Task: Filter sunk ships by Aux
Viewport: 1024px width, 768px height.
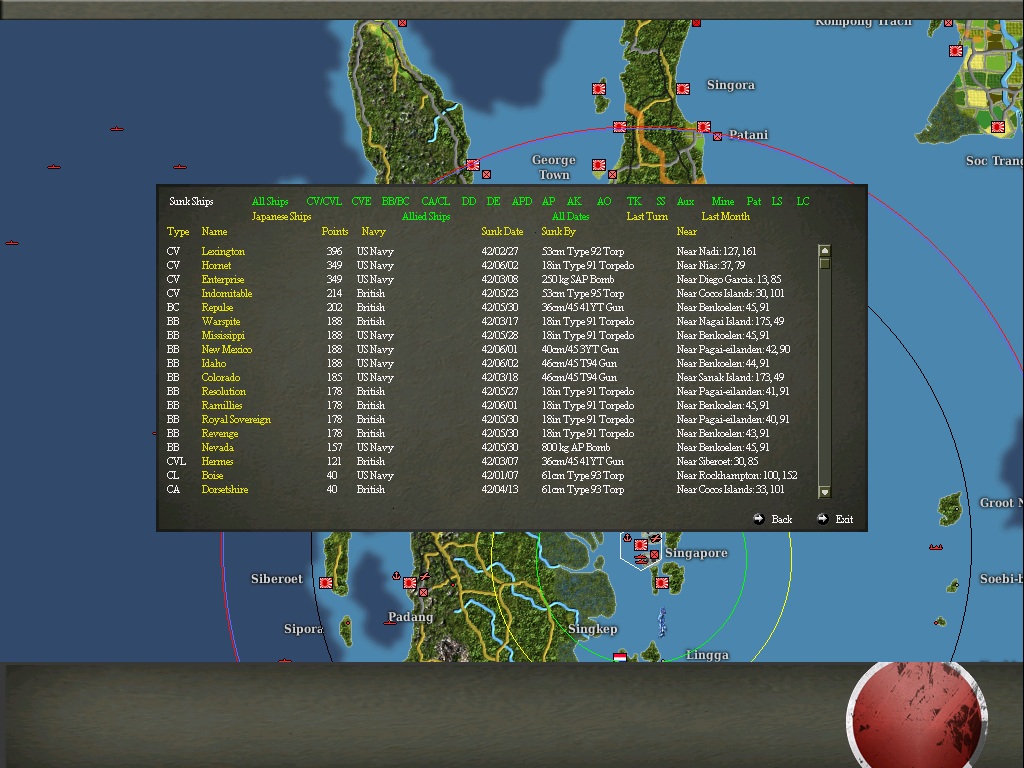Action: pyautogui.click(x=685, y=201)
